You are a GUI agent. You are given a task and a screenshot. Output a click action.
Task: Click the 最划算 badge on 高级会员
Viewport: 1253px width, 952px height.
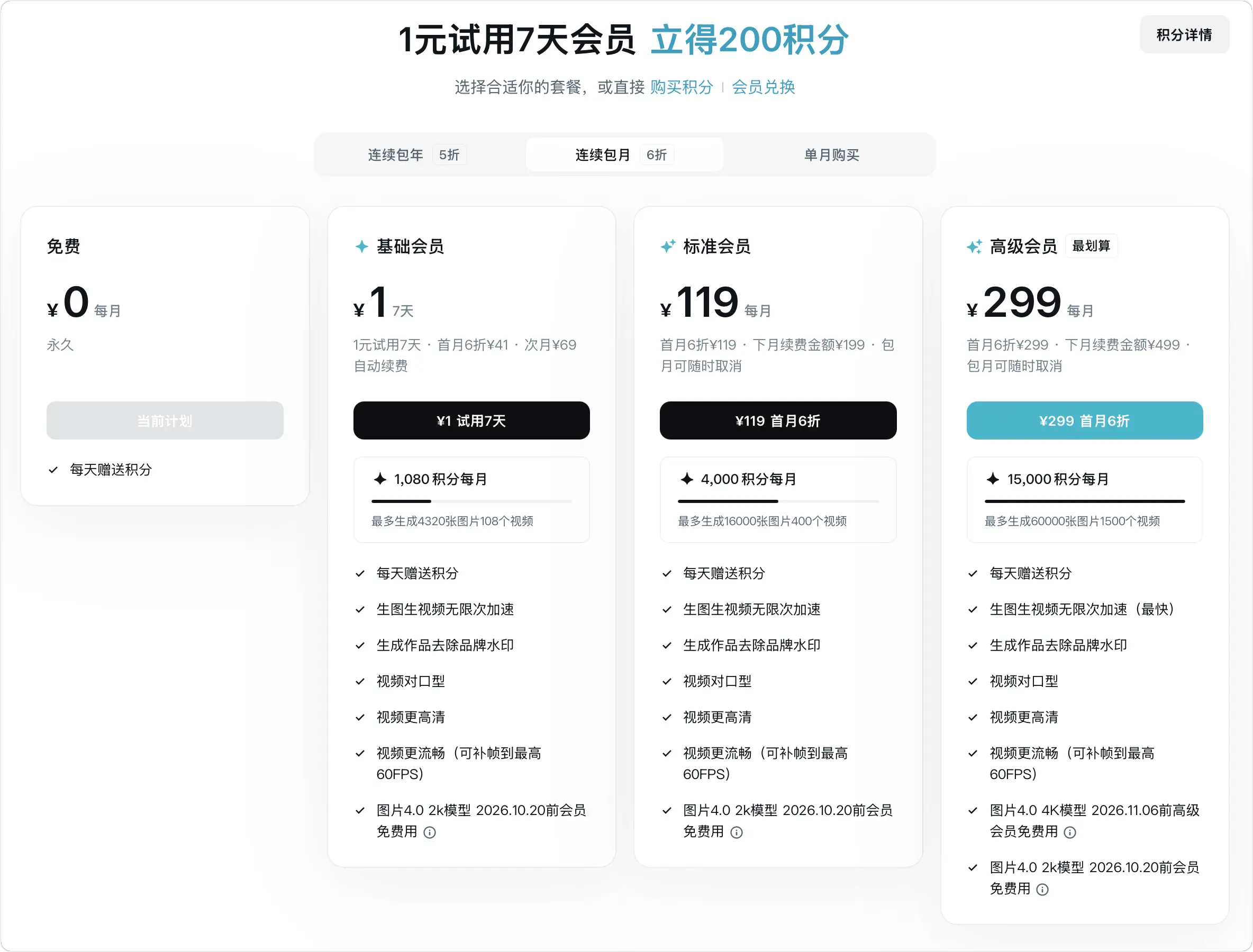[1092, 246]
